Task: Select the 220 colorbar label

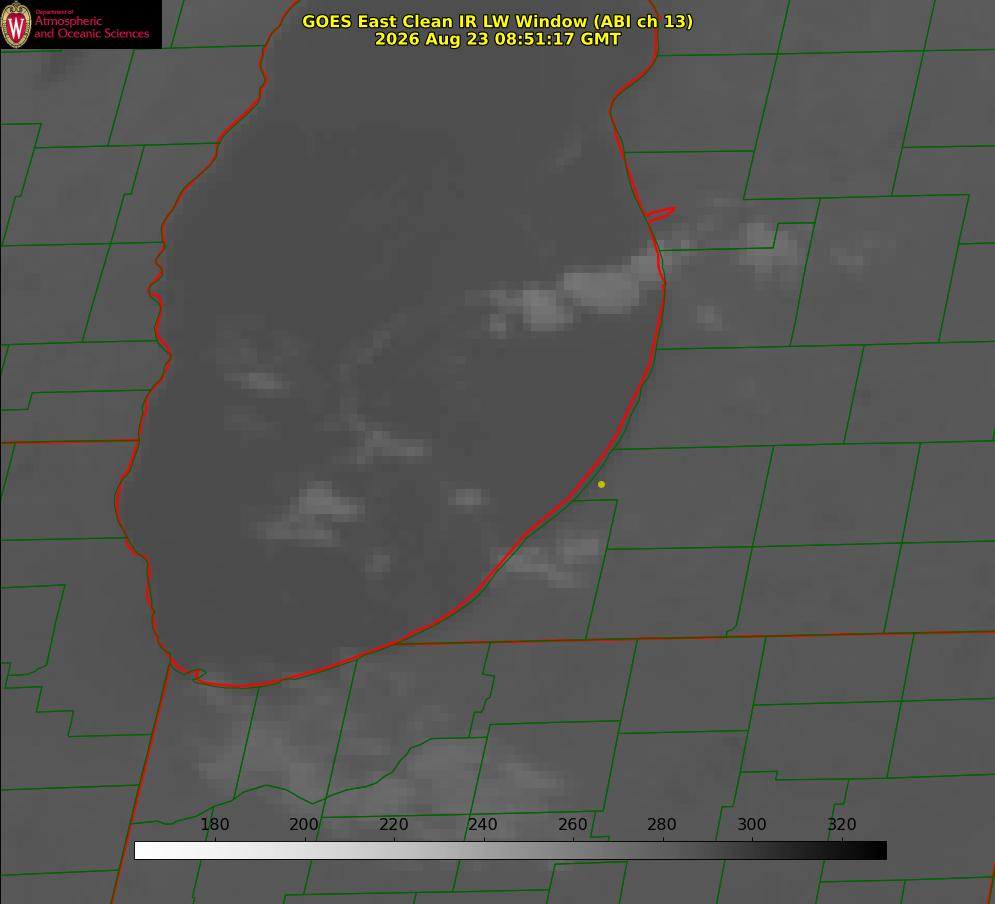Action: click(393, 824)
